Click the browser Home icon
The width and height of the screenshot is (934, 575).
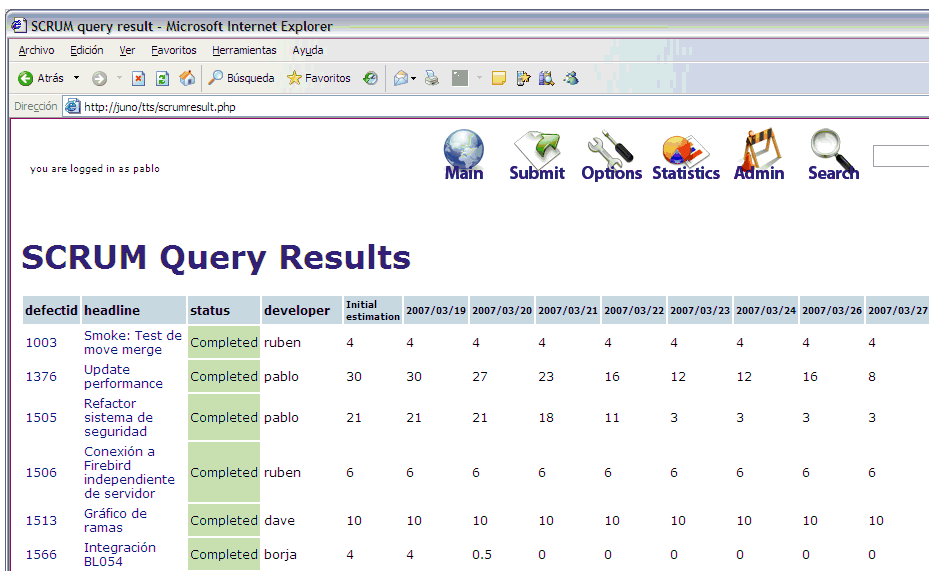(x=187, y=78)
